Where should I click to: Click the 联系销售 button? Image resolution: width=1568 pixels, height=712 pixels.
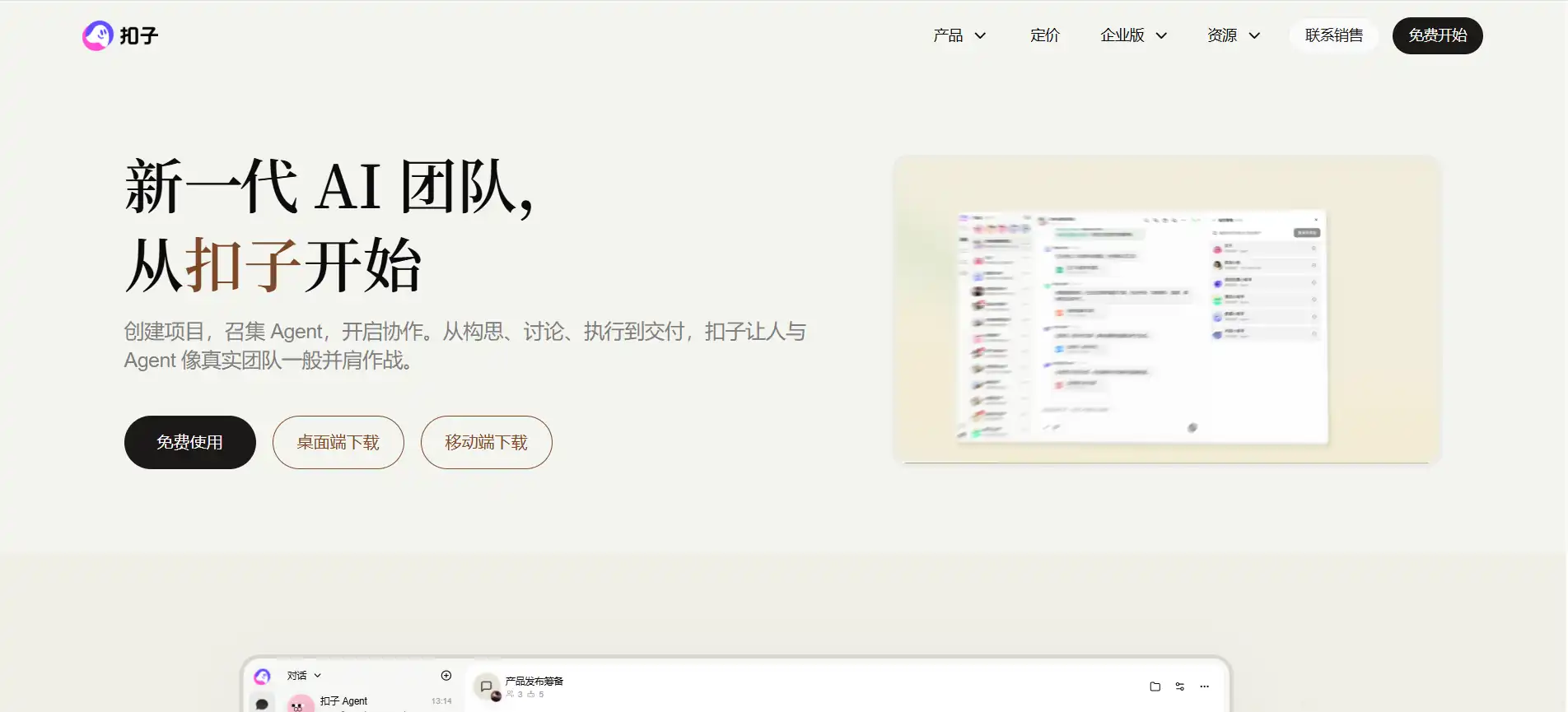(1334, 35)
